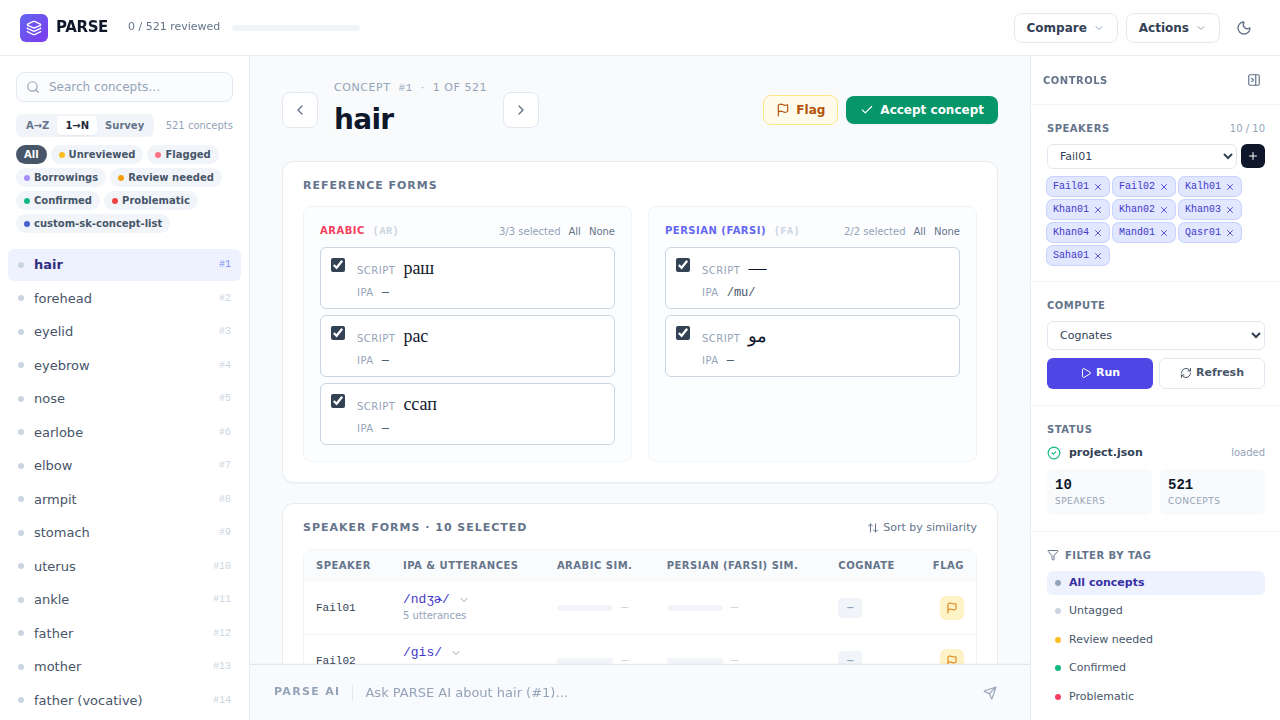Run the compute job
1280x720 pixels.
click(x=1100, y=373)
